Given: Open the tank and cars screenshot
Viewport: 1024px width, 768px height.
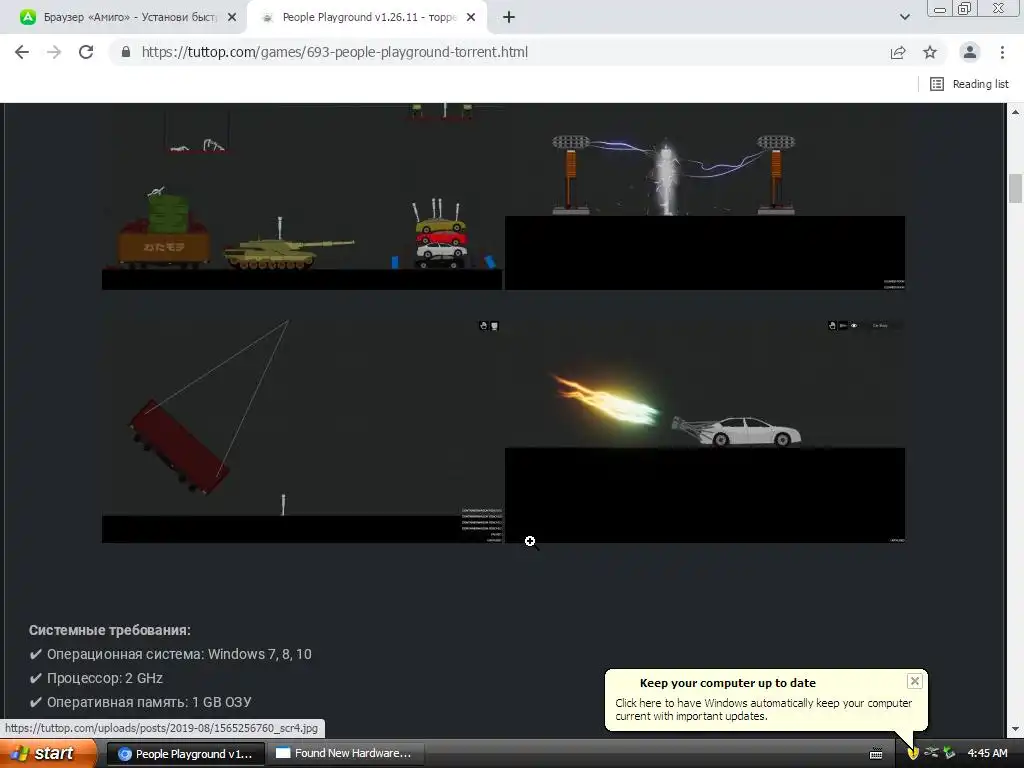Looking at the screenshot, I should click(302, 196).
